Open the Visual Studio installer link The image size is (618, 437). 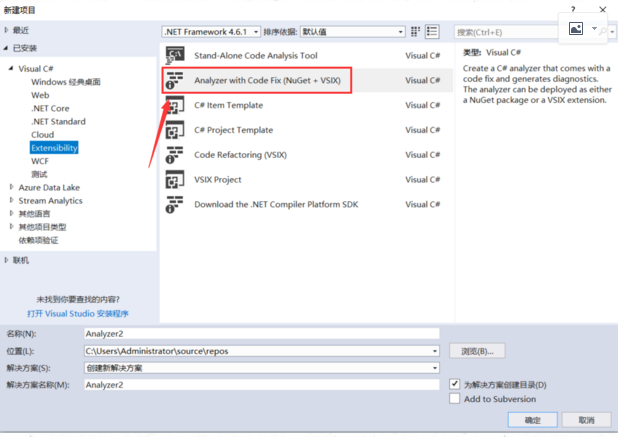(78, 314)
